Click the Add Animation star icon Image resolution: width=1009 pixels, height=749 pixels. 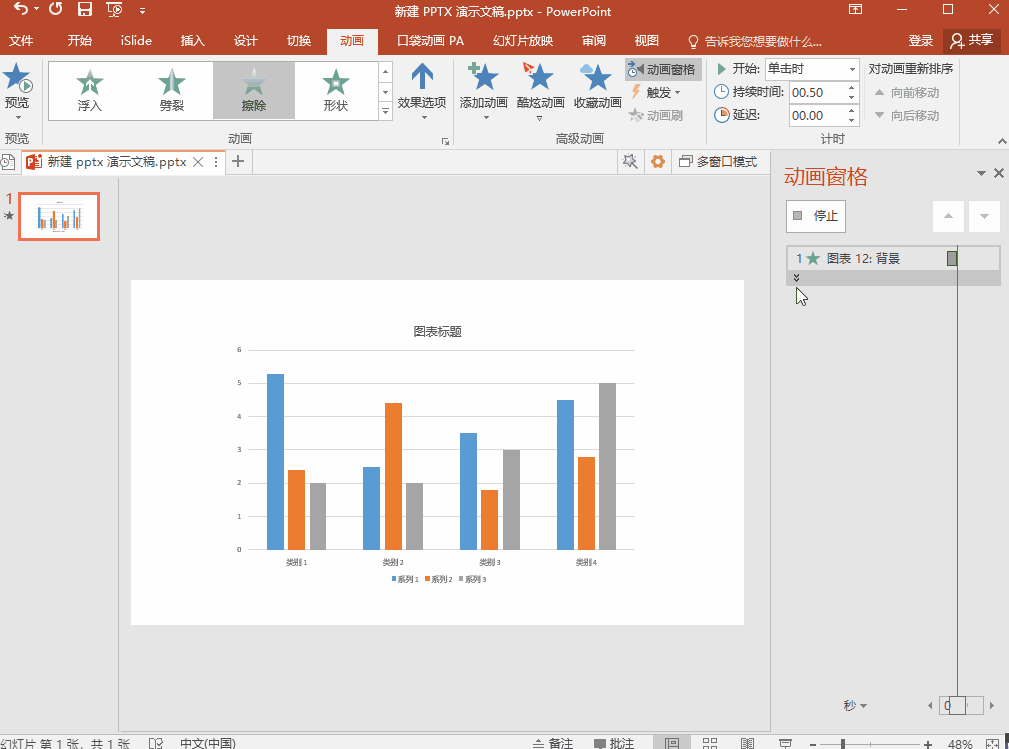tap(484, 78)
